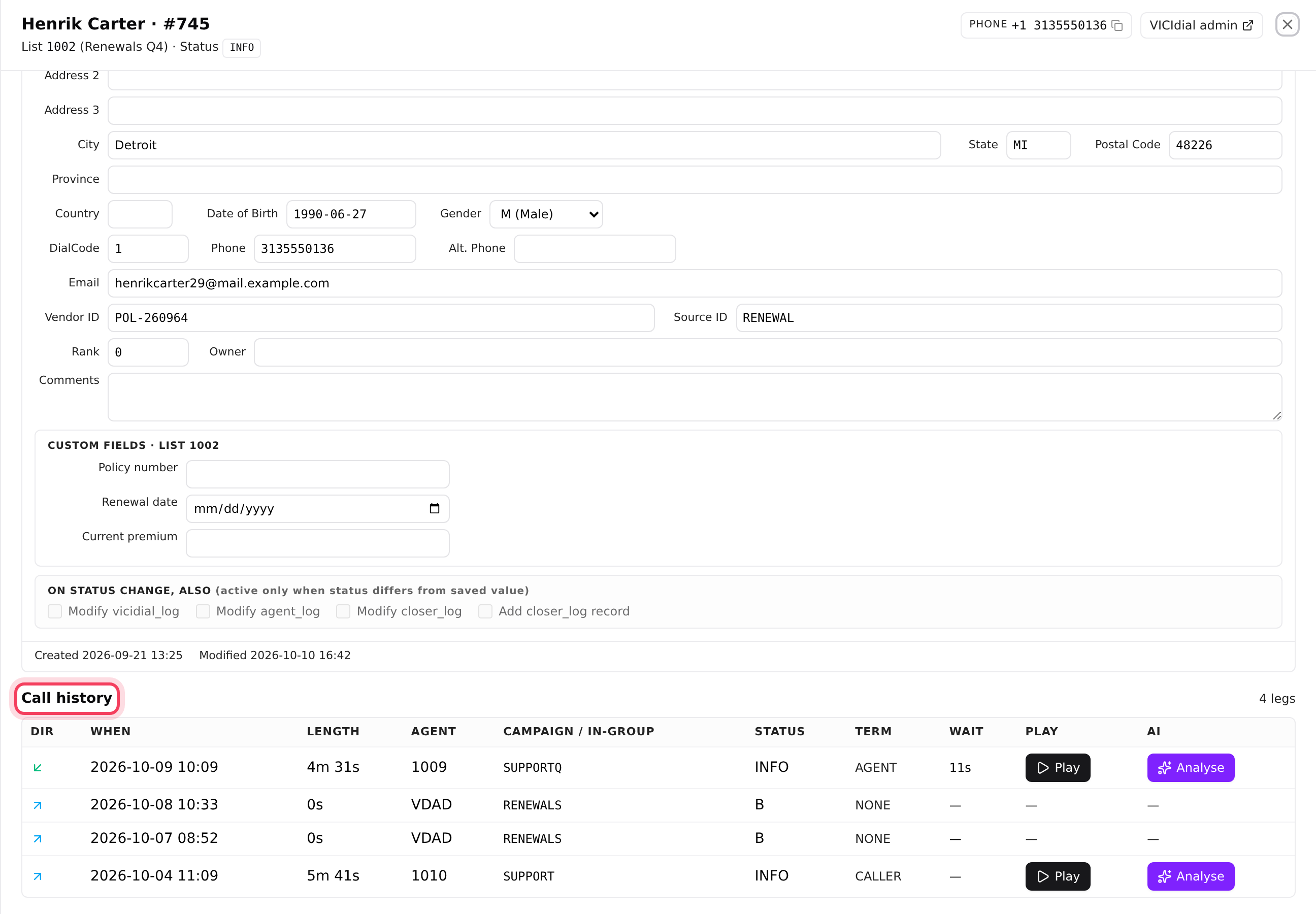Click the Rank field

coord(148,352)
